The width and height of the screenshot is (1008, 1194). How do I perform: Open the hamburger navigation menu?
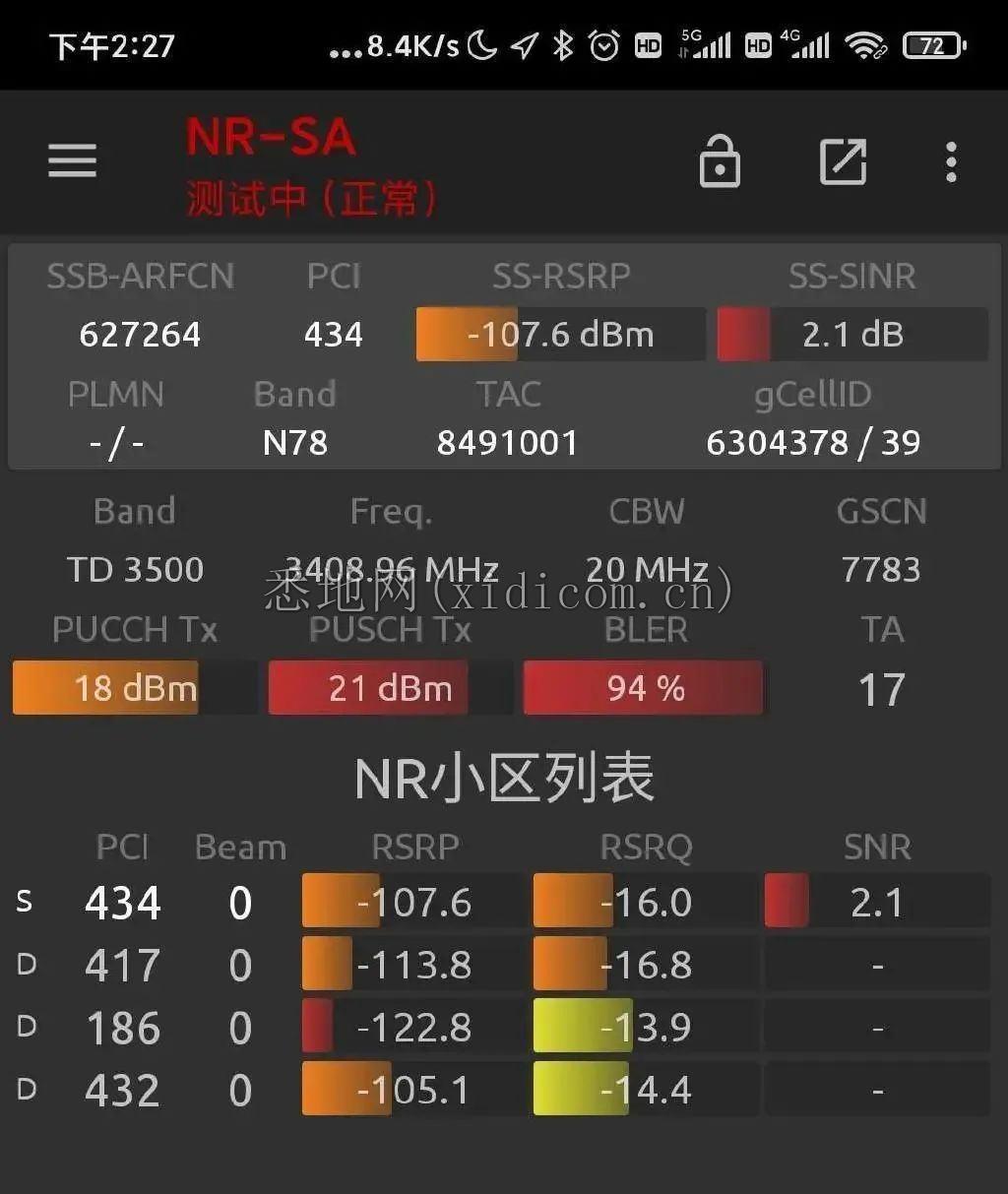click(x=73, y=160)
